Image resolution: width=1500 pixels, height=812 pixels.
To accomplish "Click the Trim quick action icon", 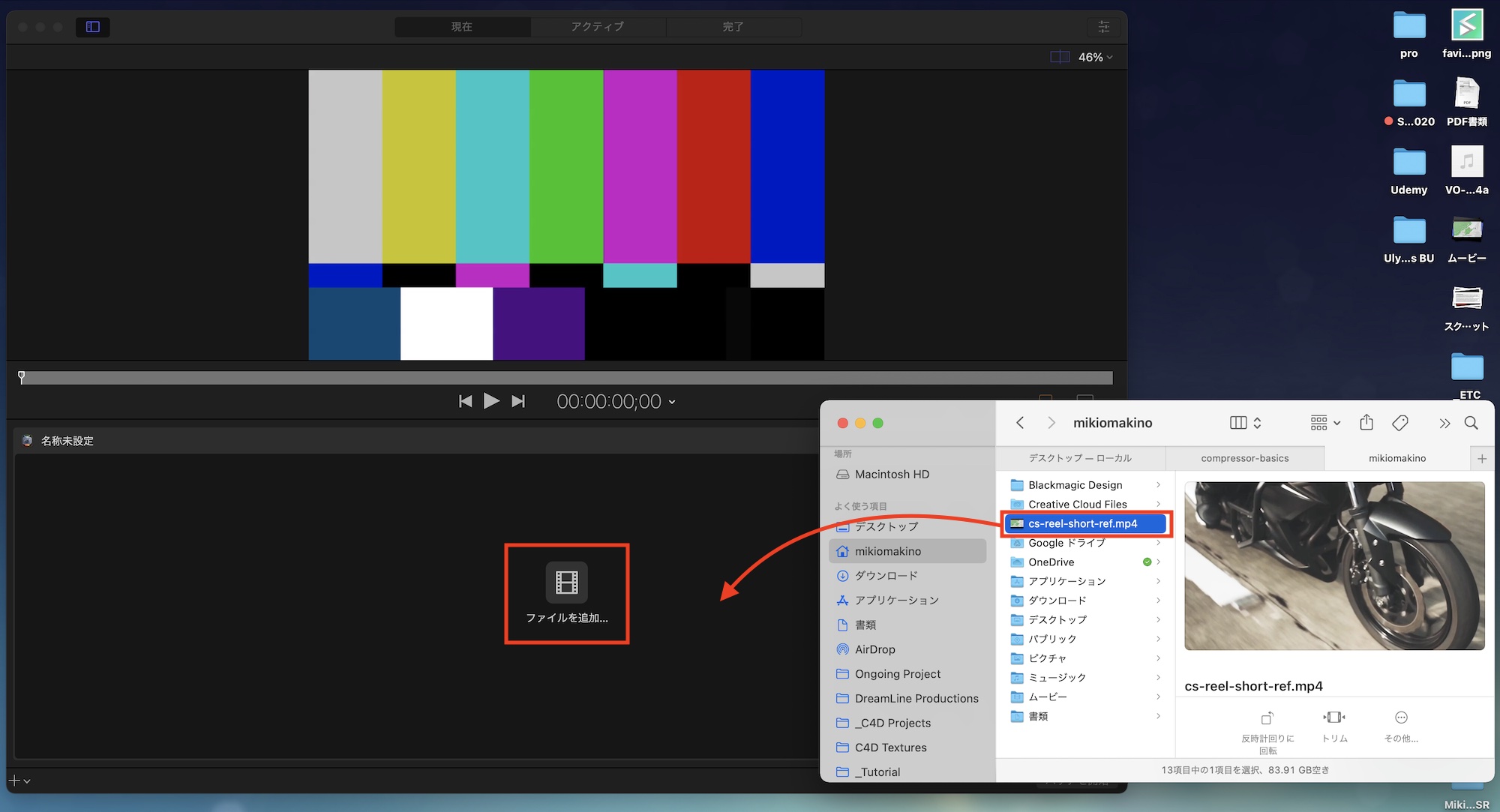I will [x=1334, y=718].
